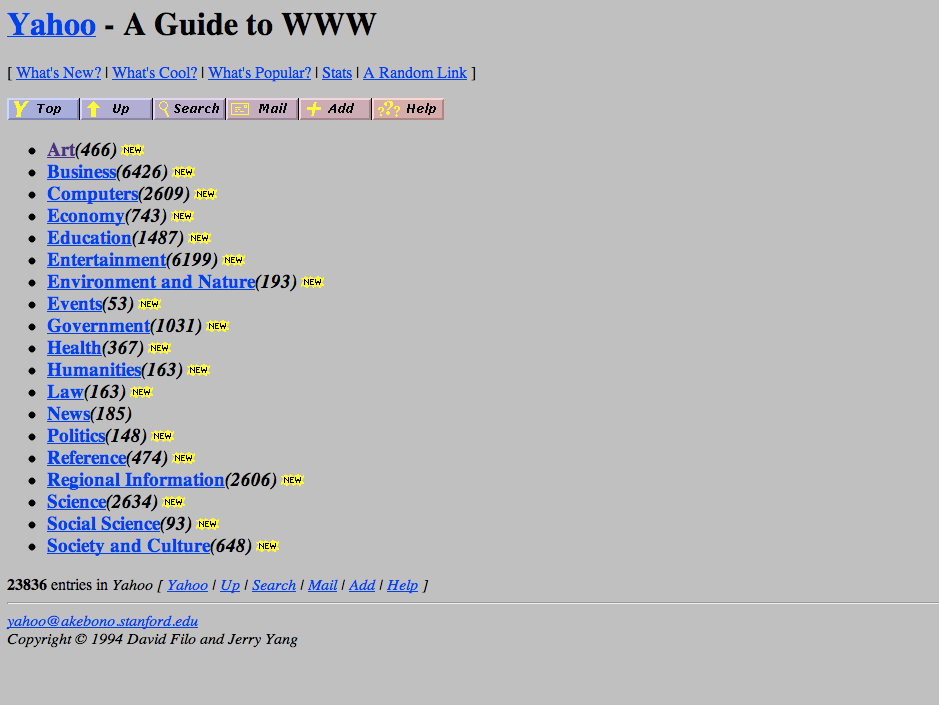Open the Government category
Viewport: 939px width, 705px height.
[99, 326]
